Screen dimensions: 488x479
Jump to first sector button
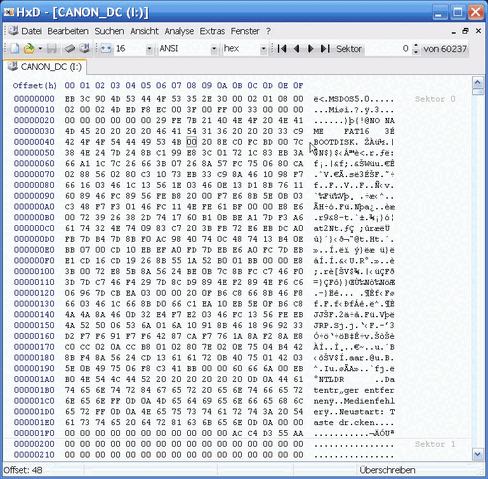click(282, 49)
